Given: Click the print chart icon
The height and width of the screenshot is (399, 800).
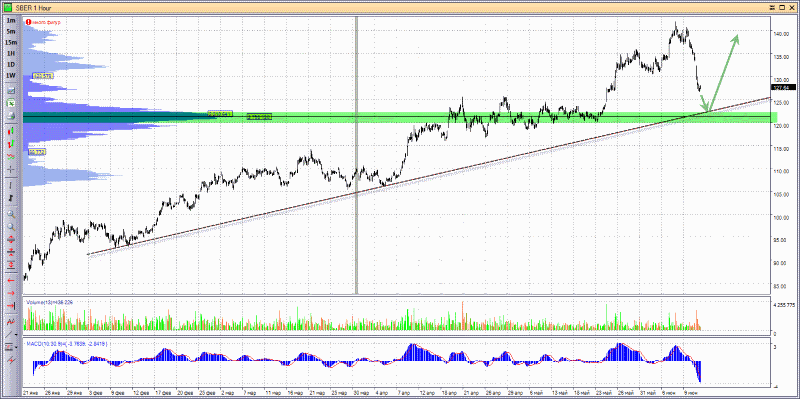Looking at the screenshot, I should click(x=11, y=116).
